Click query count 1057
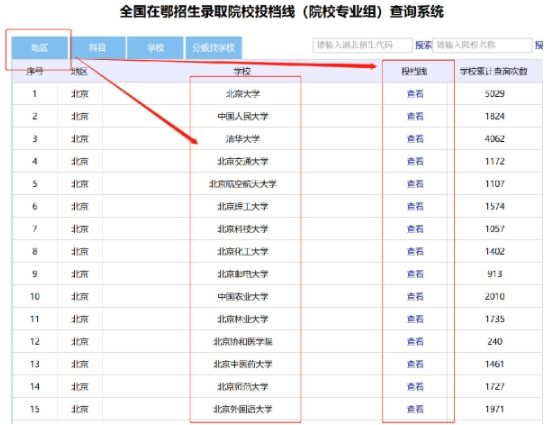Image resolution: width=547 pixels, height=425 pixels. coord(495,229)
